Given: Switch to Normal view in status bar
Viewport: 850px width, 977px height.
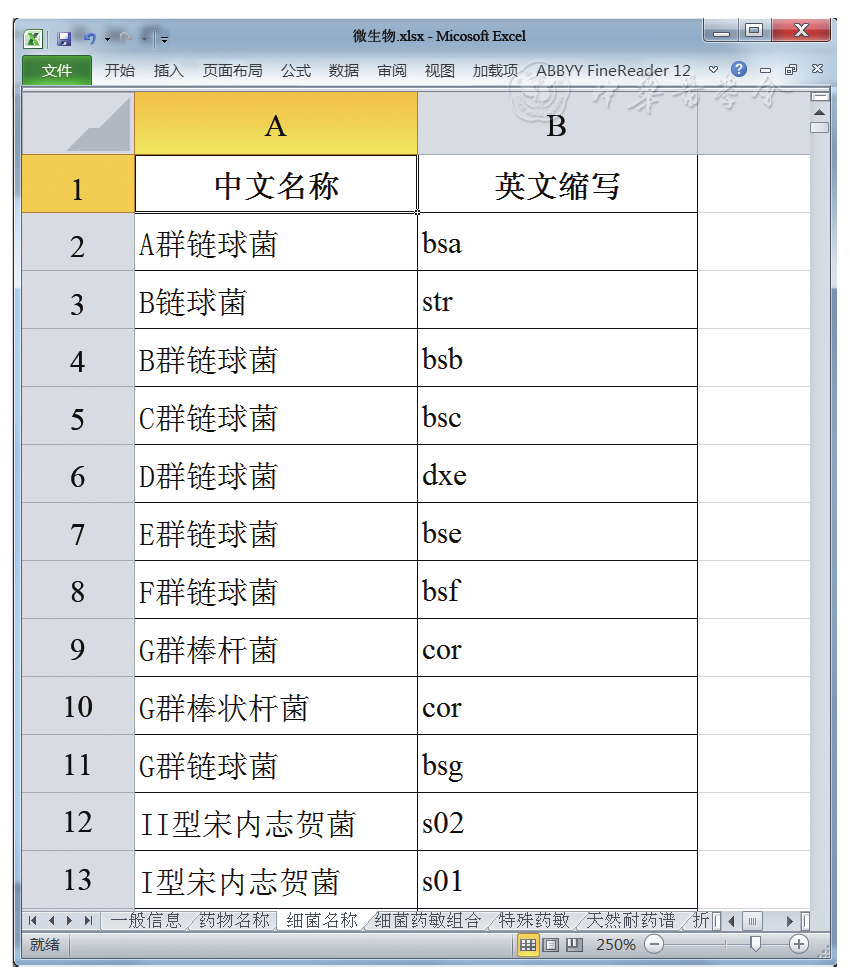Looking at the screenshot, I should point(527,944).
